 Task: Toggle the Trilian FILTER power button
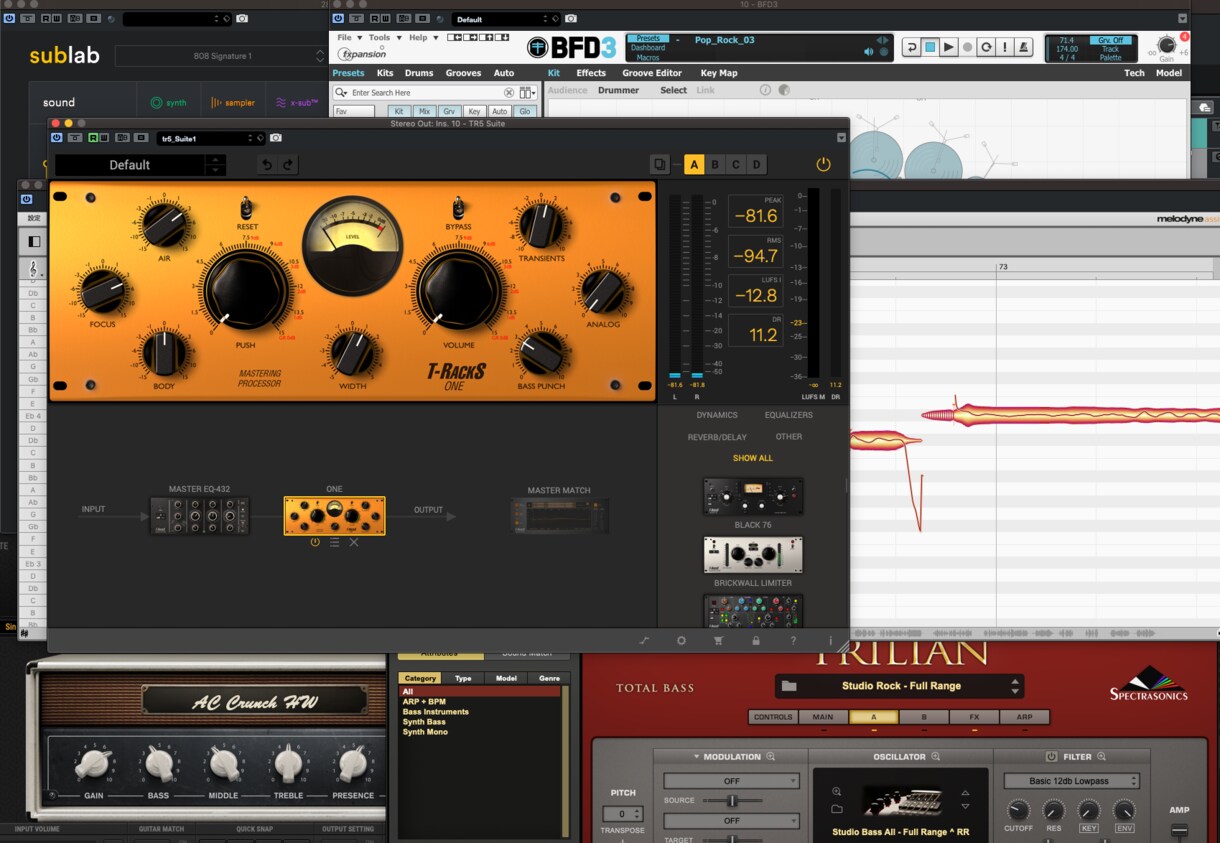click(x=1051, y=757)
